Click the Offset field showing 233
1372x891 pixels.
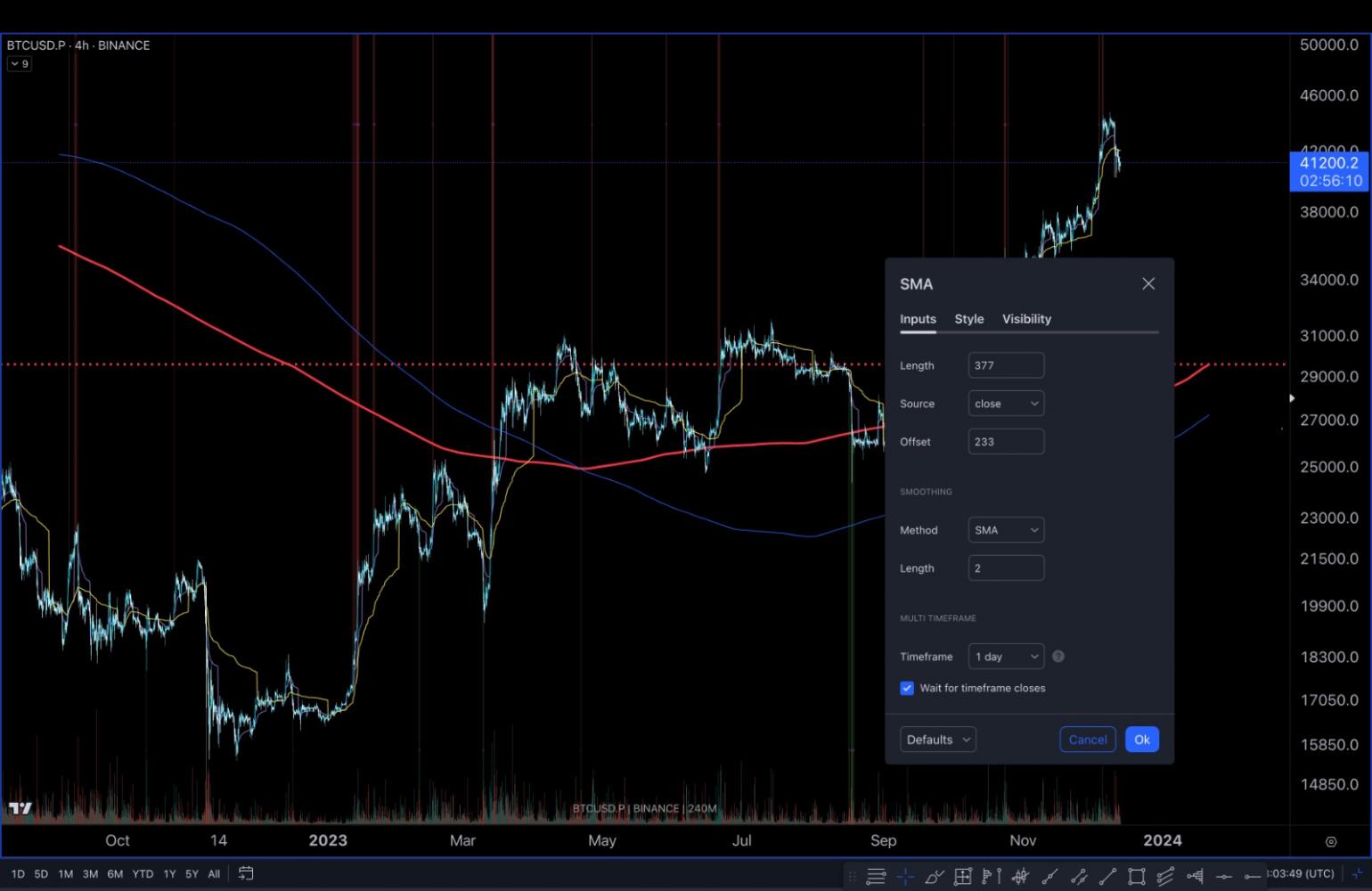[1006, 441]
